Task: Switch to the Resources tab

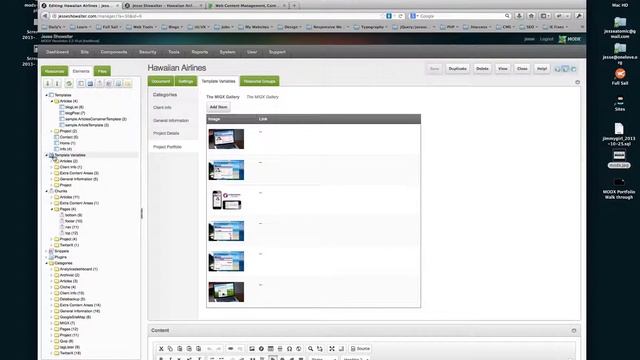Action: [55, 71]
